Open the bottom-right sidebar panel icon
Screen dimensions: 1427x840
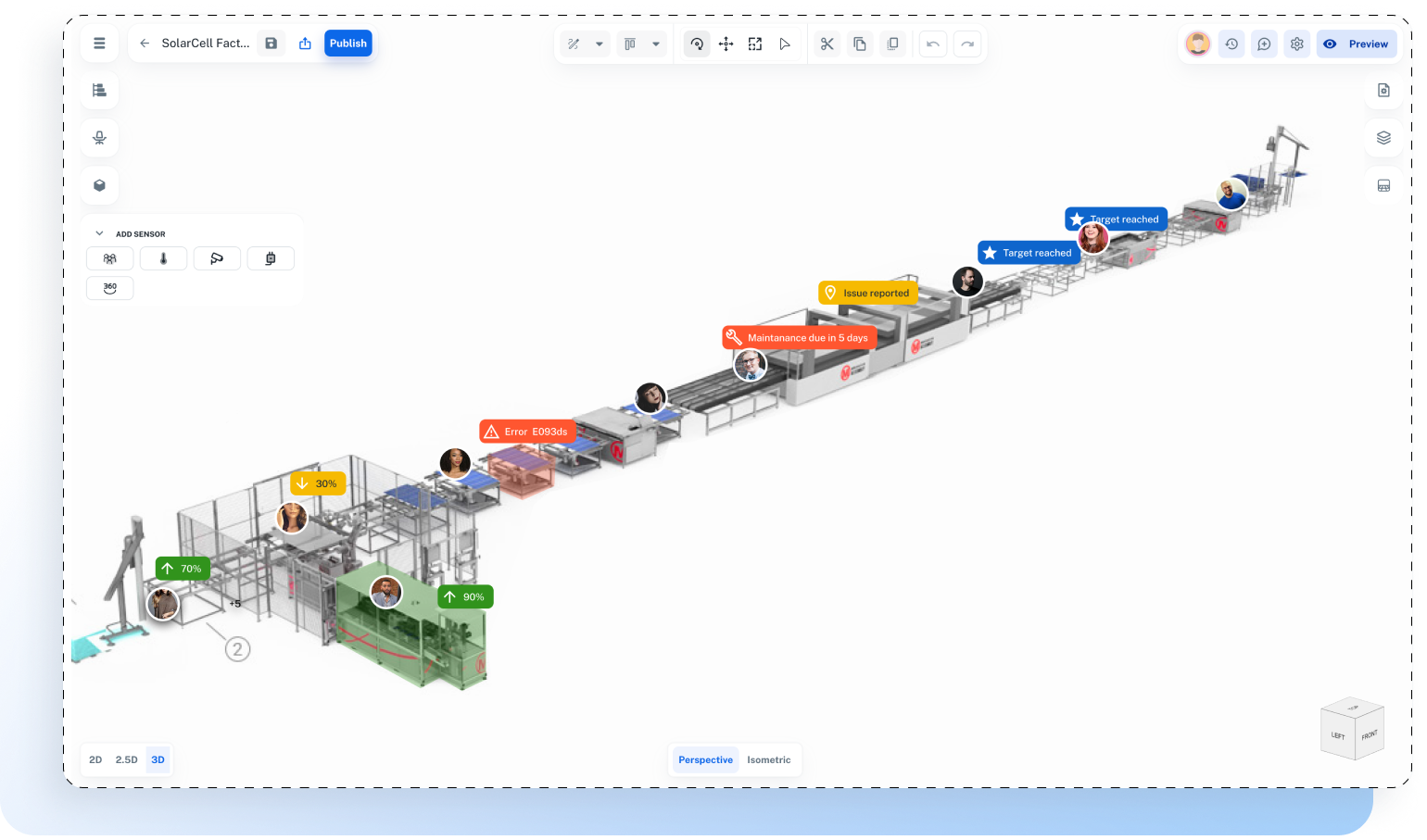[x=1383, y=185]
